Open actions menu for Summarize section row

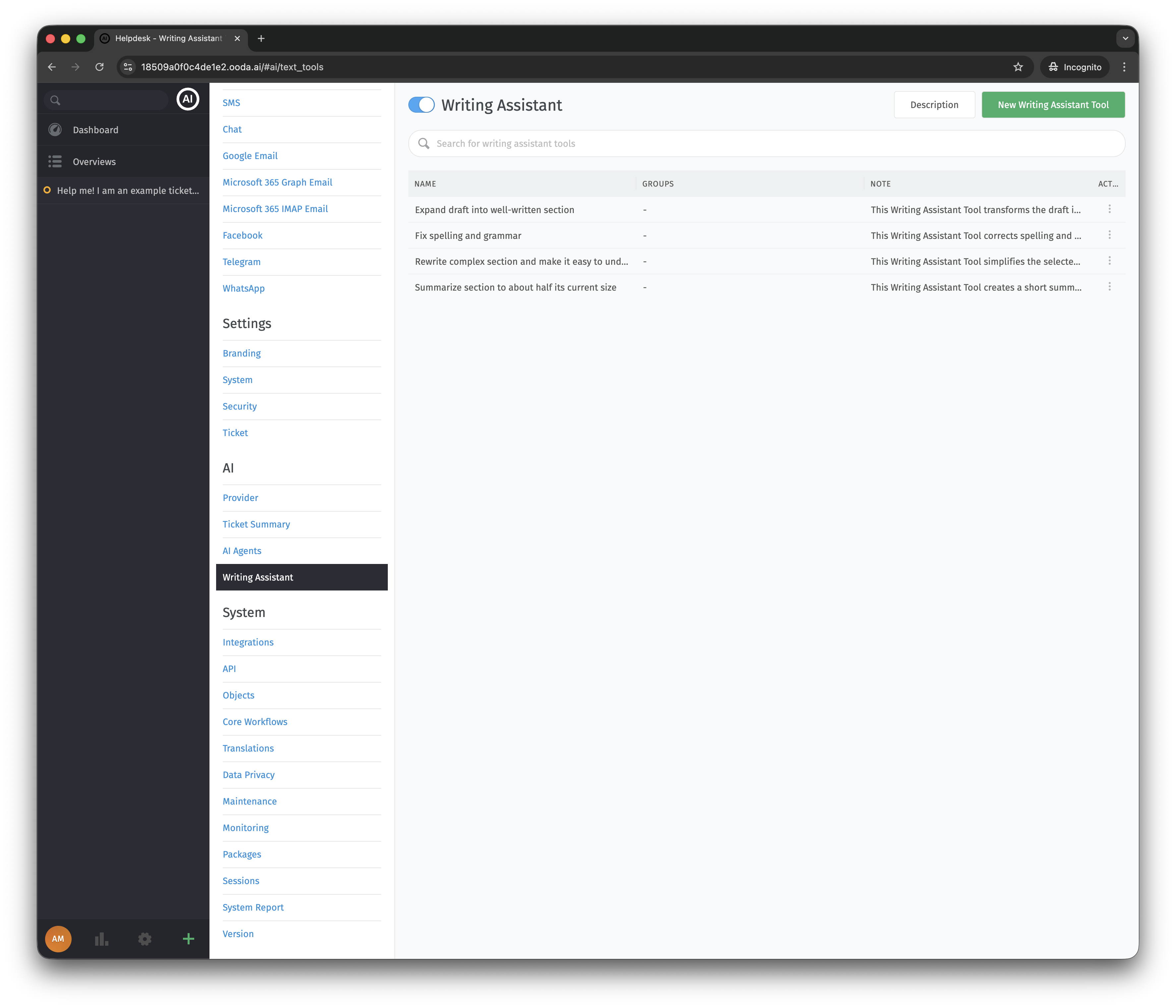pos(1110,287)
